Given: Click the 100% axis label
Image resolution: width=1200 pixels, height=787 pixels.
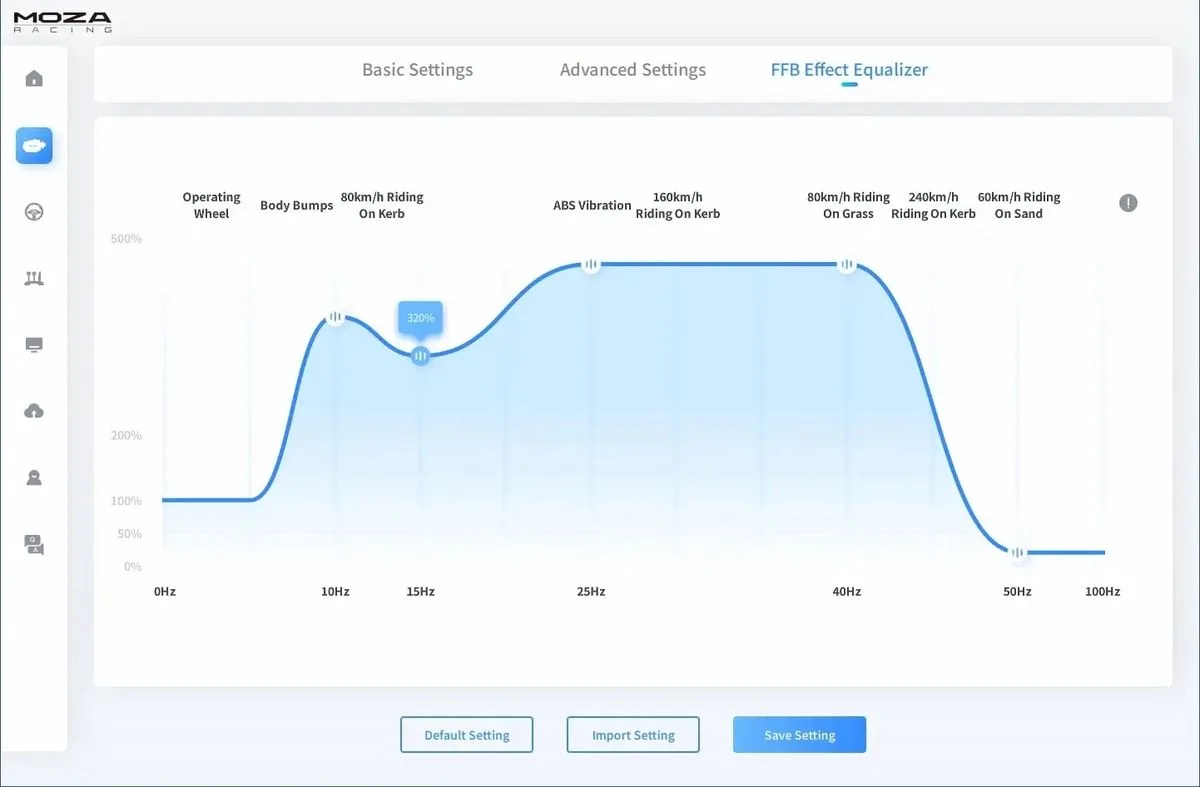Looking at the screenshot, I should point(127,501).
